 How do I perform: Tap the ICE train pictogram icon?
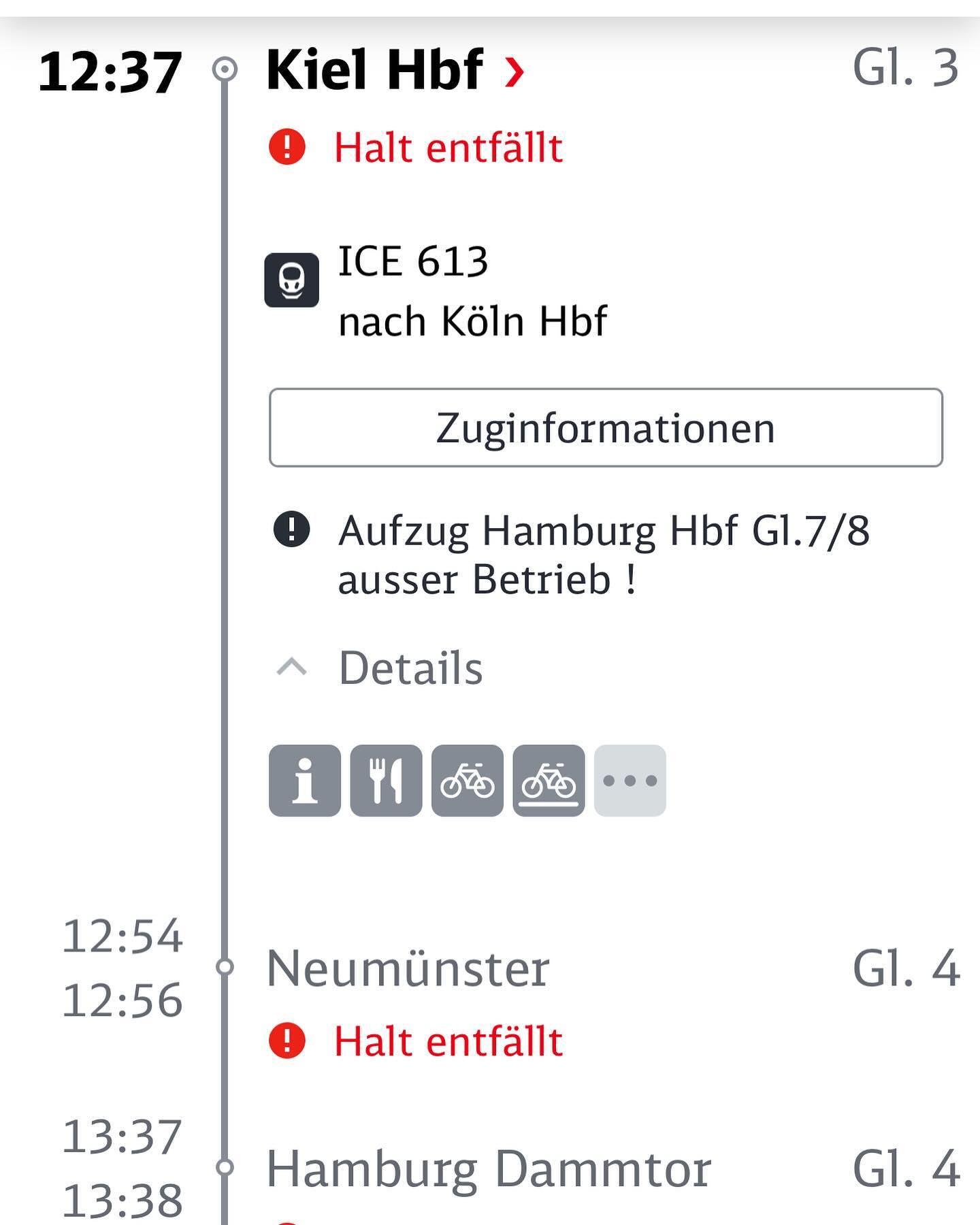(292, 280)
